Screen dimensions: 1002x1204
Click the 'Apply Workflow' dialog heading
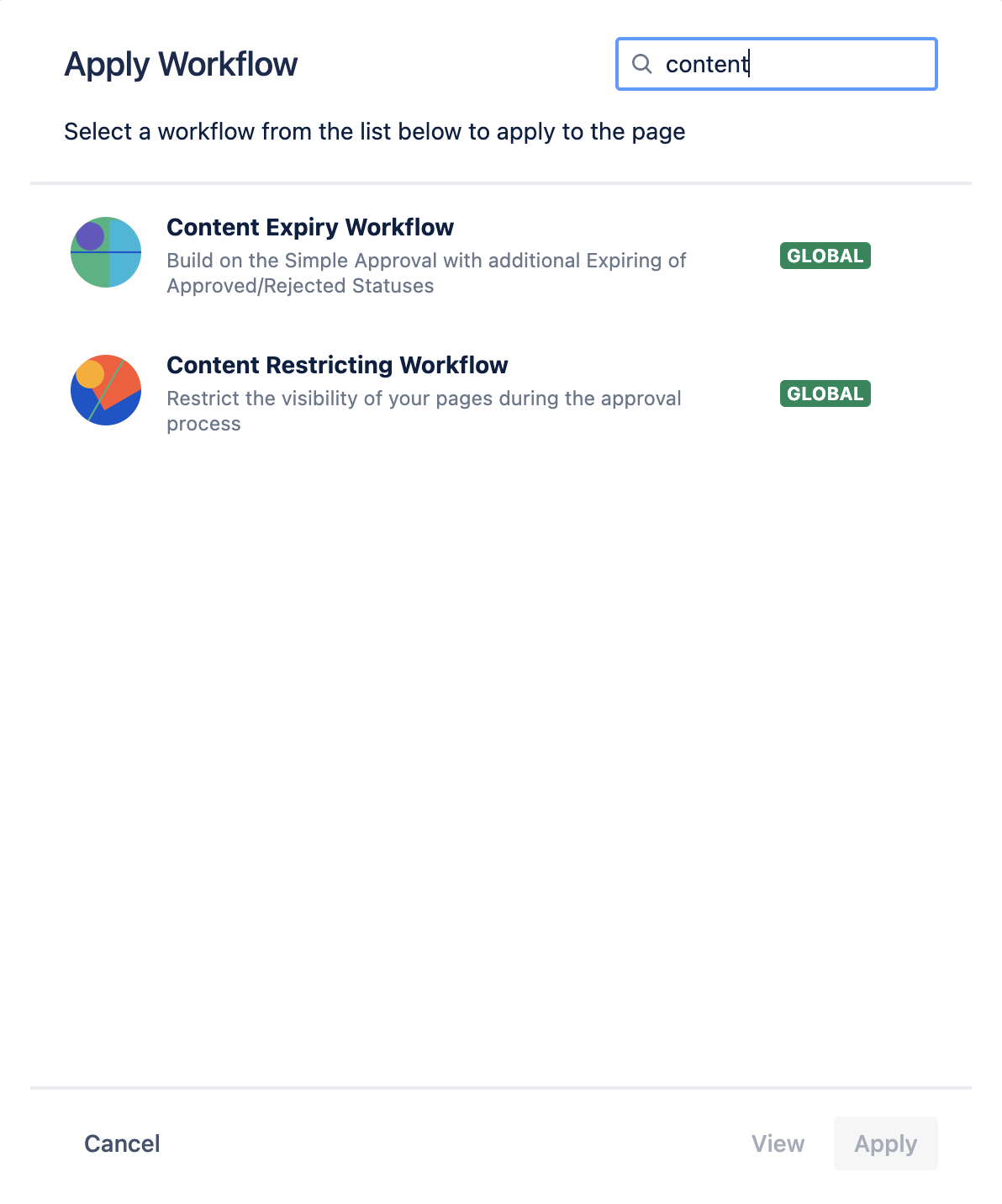click(x=181, y=65)
